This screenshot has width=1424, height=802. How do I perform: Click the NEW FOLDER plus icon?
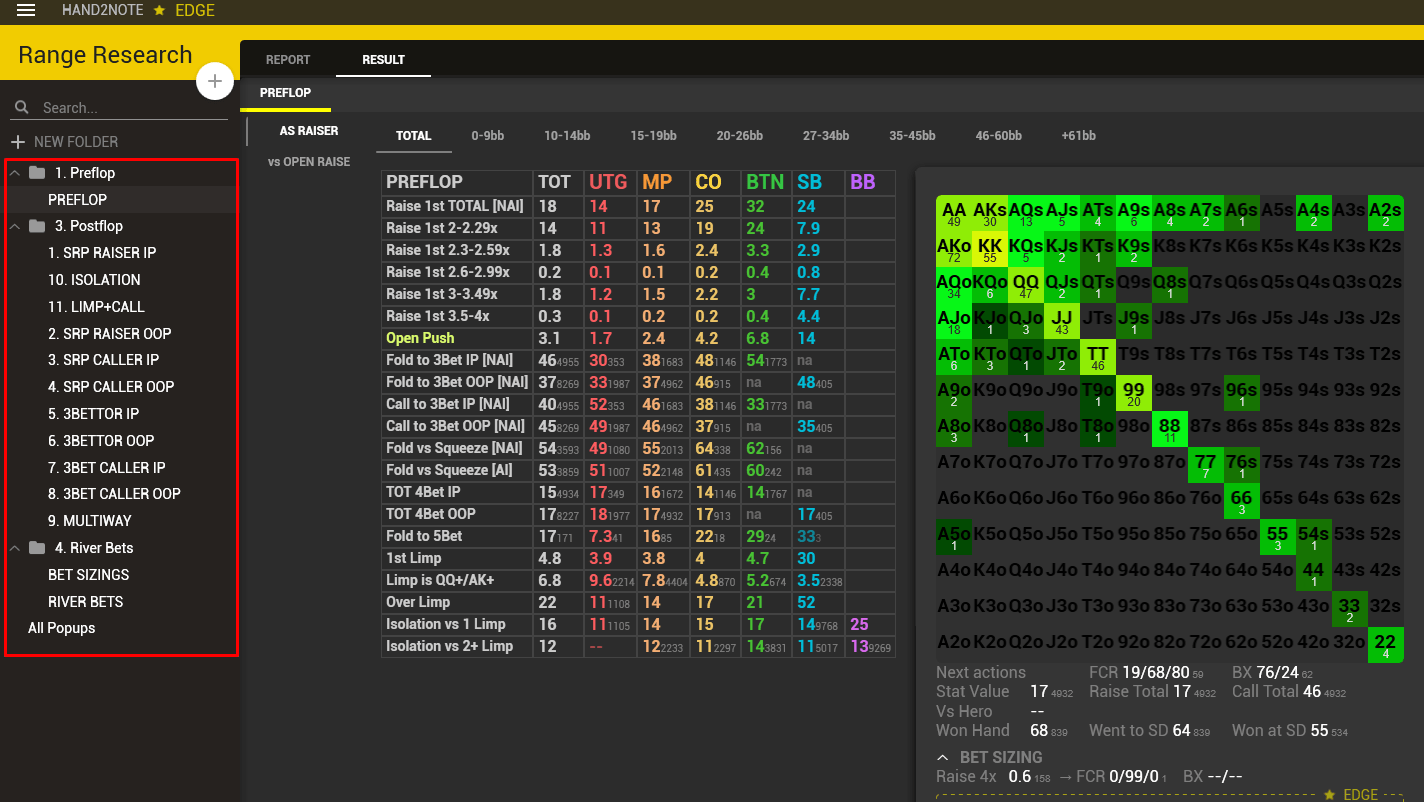point(18,142)
